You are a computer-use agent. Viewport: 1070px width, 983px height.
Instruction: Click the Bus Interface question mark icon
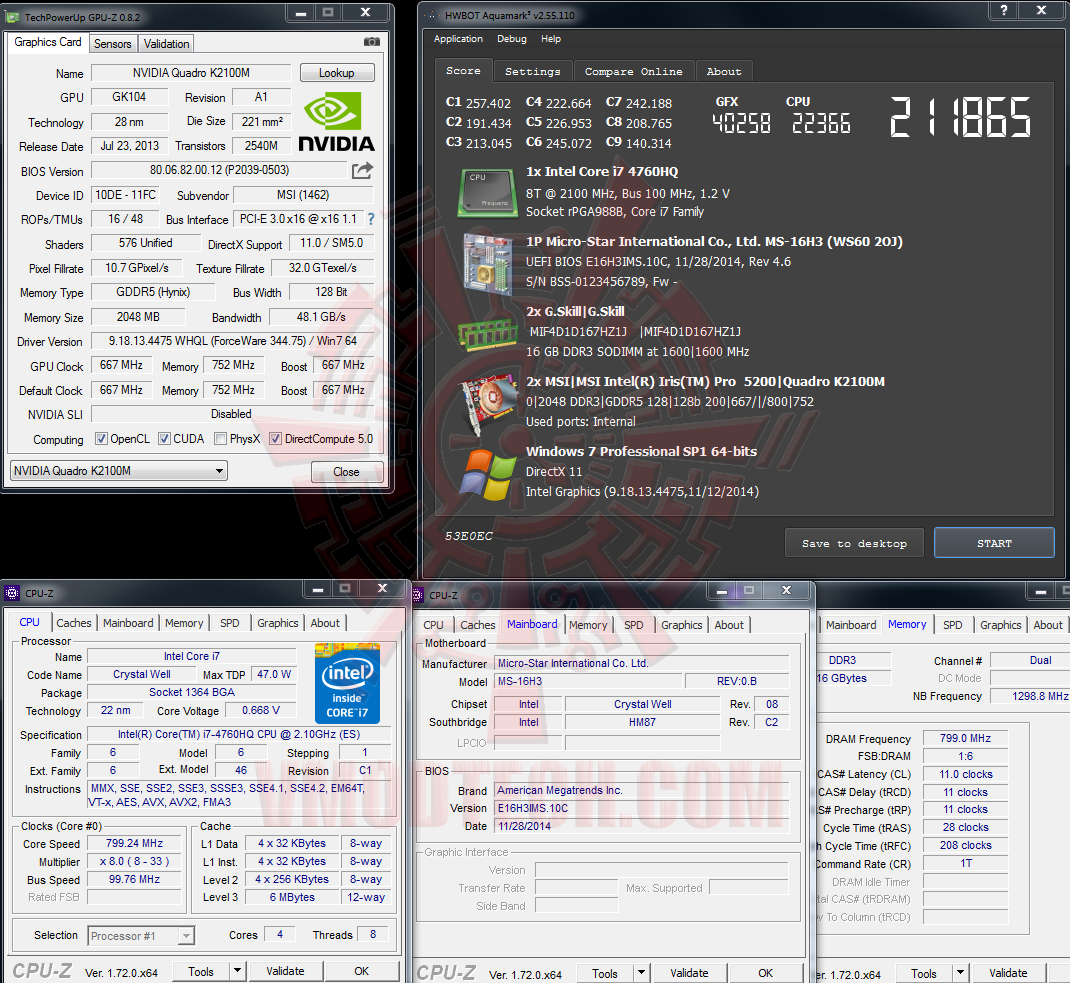371,219
